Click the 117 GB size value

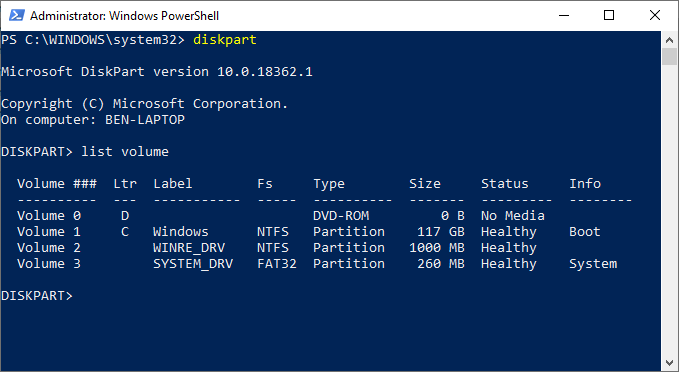(x=440, y=232)
